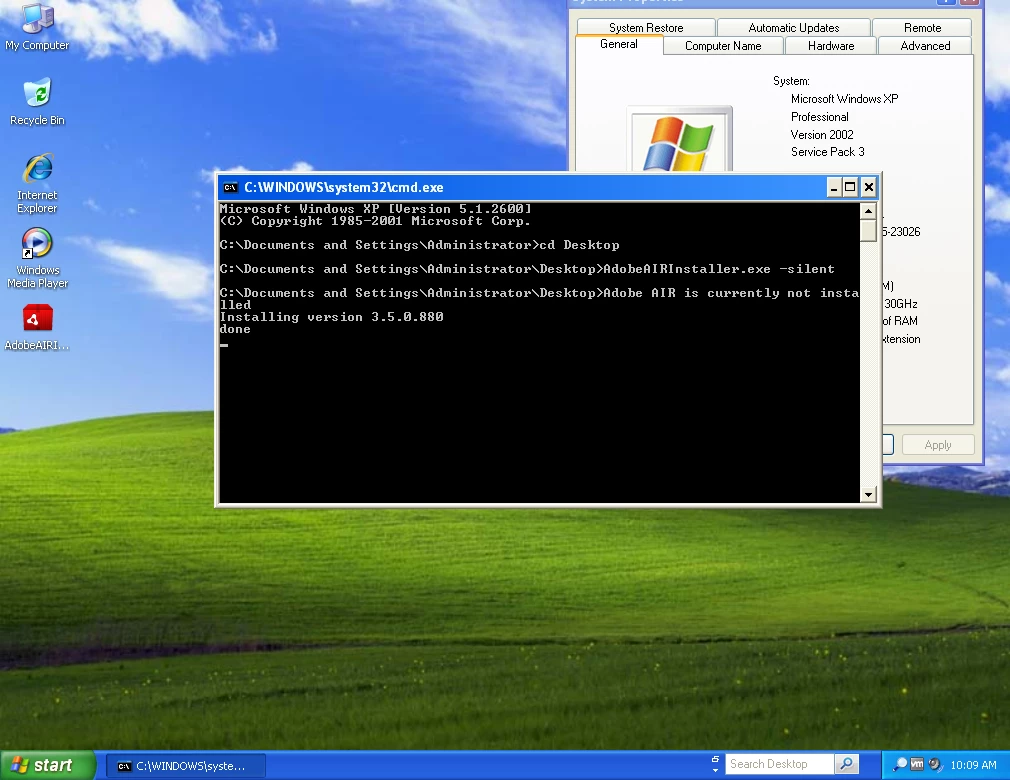Switch to the Computer Name tab
1010x780 pixels.
click(x=723, y=46)
